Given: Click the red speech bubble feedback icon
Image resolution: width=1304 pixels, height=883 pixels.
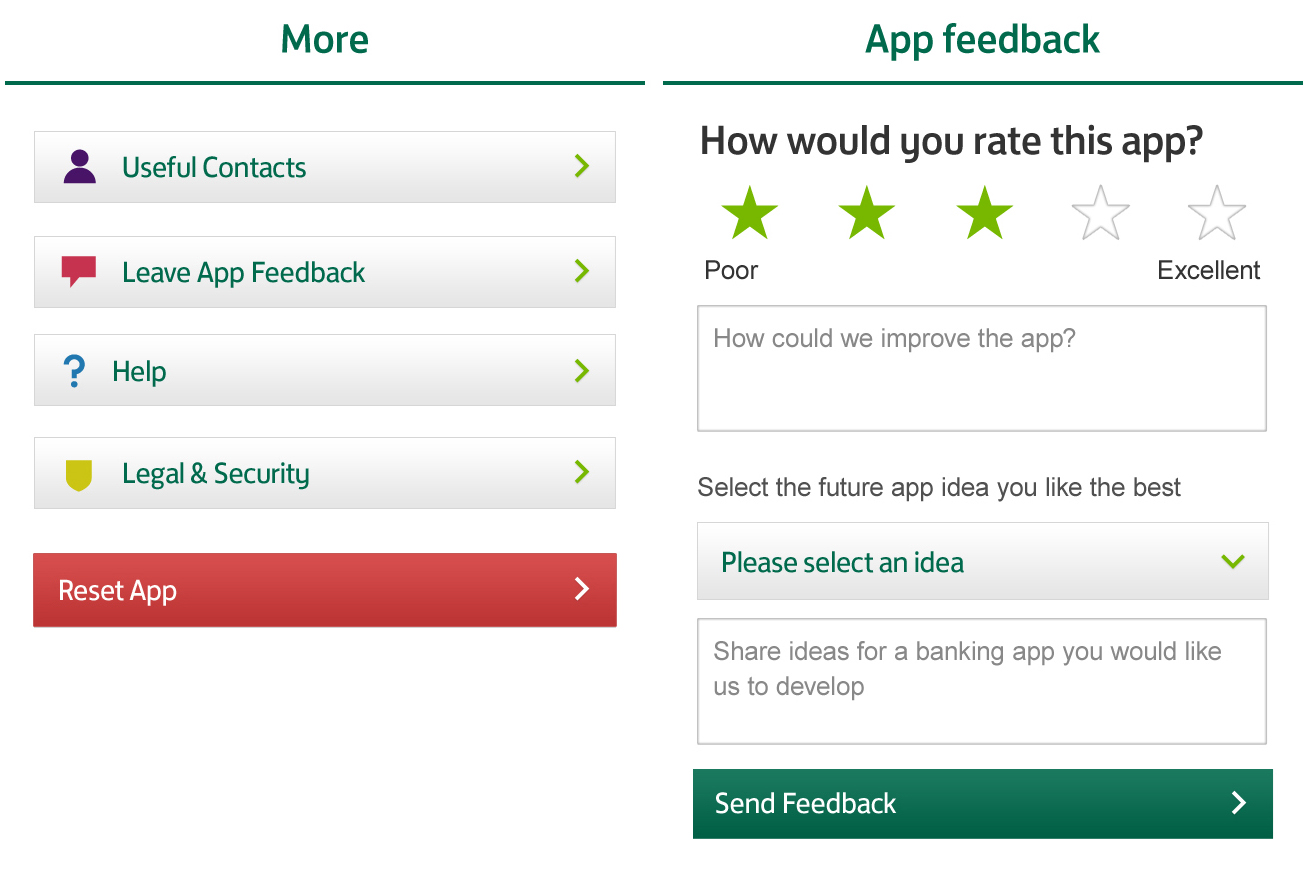Looking at the screenshot, I should click(x=79, y=271).
